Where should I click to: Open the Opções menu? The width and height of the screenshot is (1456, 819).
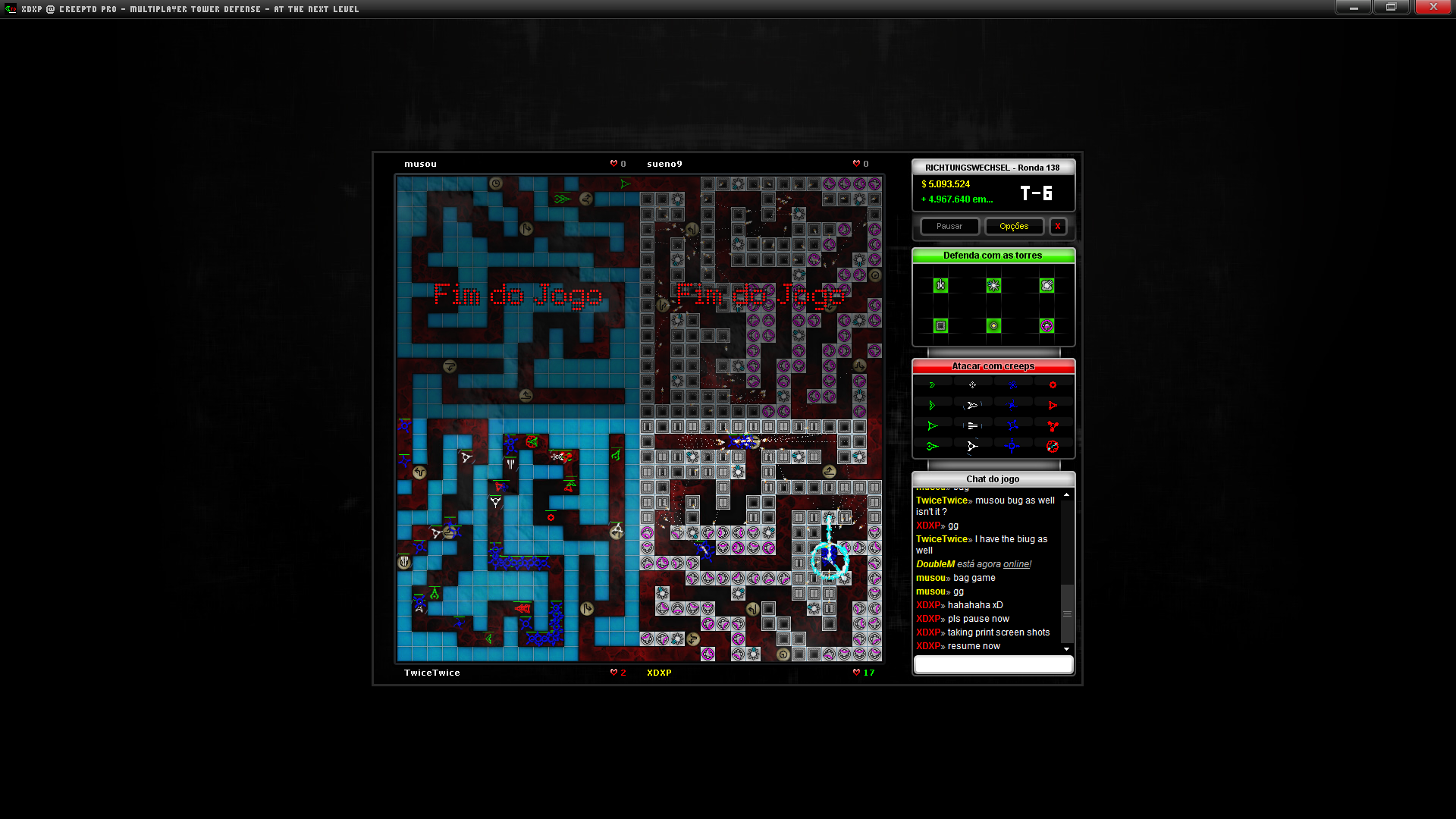coord(1014,226)
